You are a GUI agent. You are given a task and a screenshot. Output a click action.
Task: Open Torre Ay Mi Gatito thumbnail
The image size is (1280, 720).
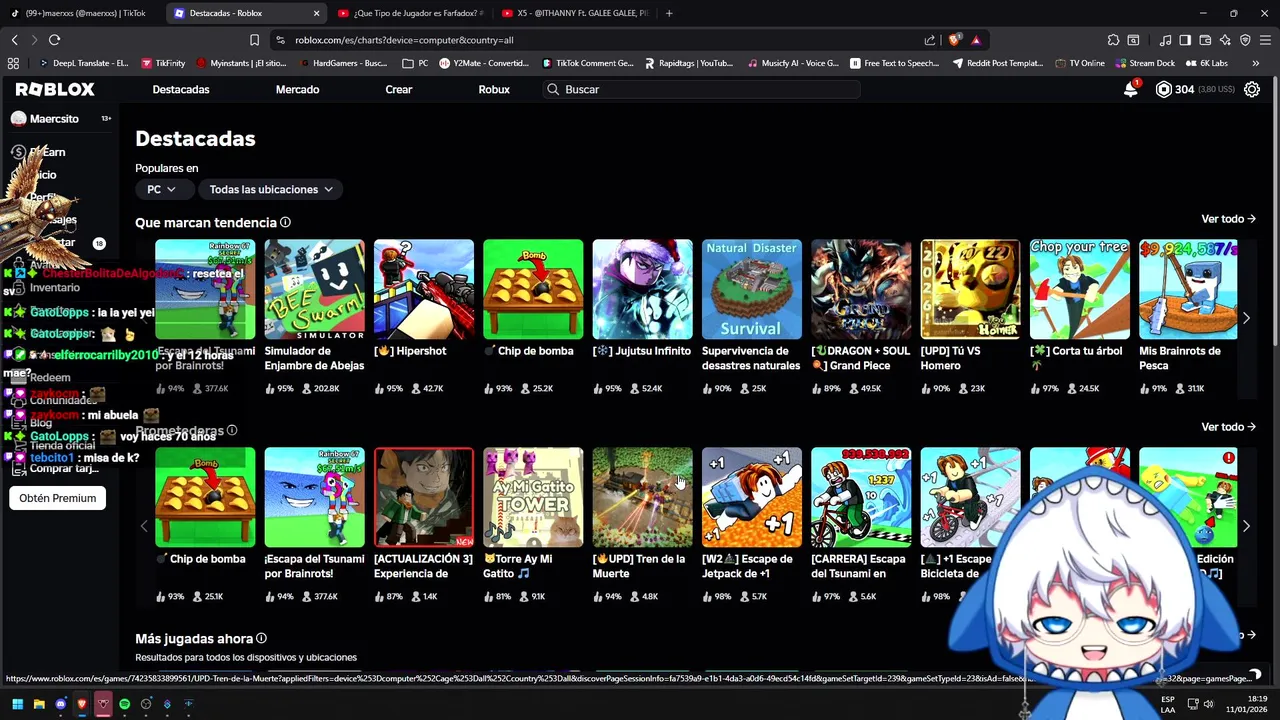coord(533,497)
